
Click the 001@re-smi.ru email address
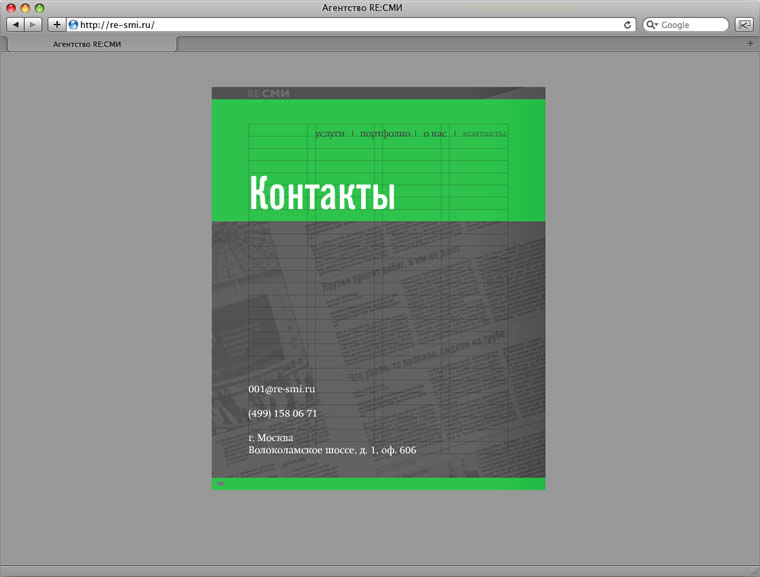282,388
